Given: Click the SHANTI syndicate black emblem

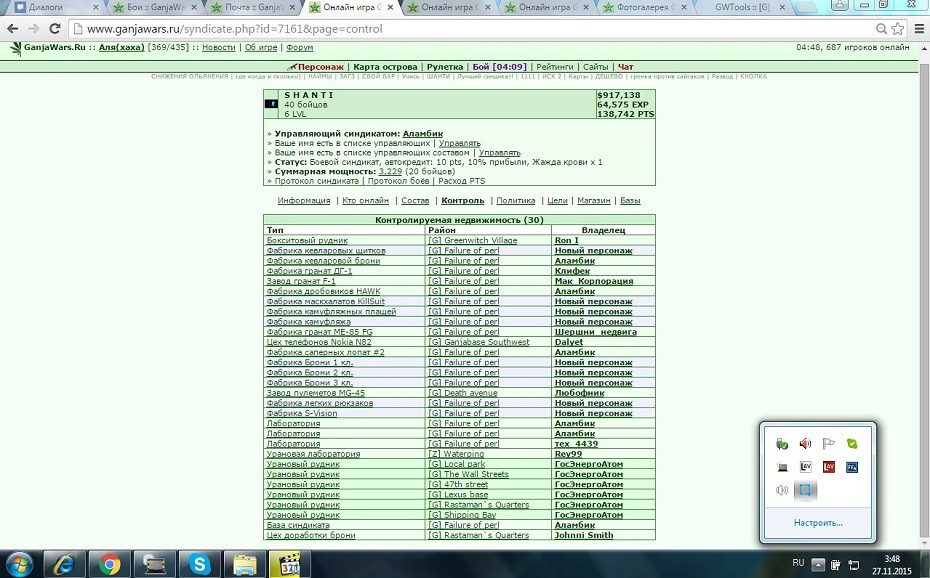Looking at the screenshot, I should pyautogui.click(x=271, y=104).
